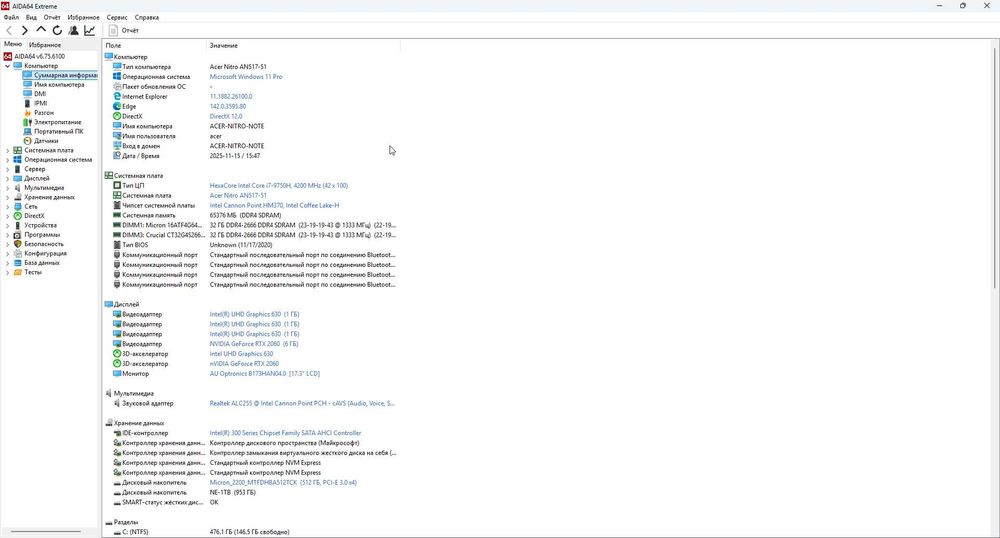The height and width of the screenshot is (538, 1000).
Task: Click the База данных tree icon
Action: 18,263
